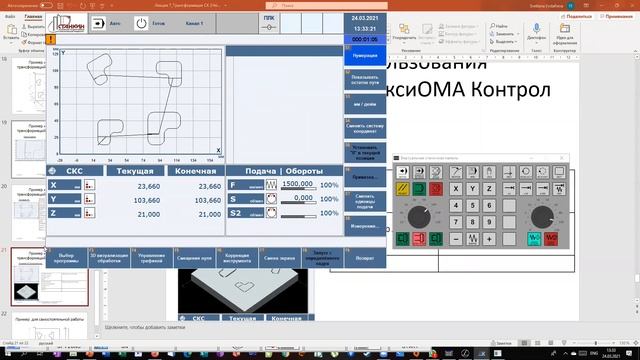Select slide 22 thumbnail

[x=49, y=326]
